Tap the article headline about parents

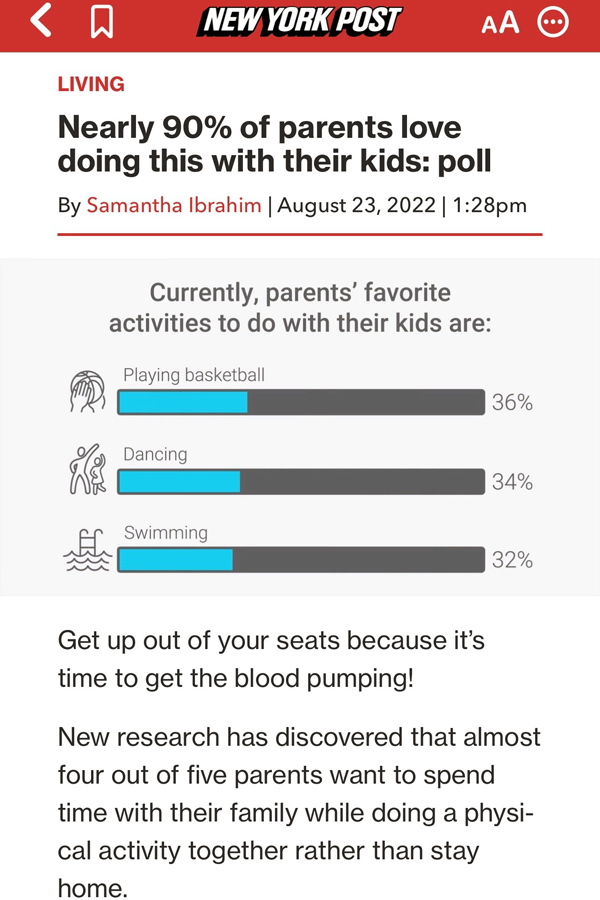pos(275,144)
